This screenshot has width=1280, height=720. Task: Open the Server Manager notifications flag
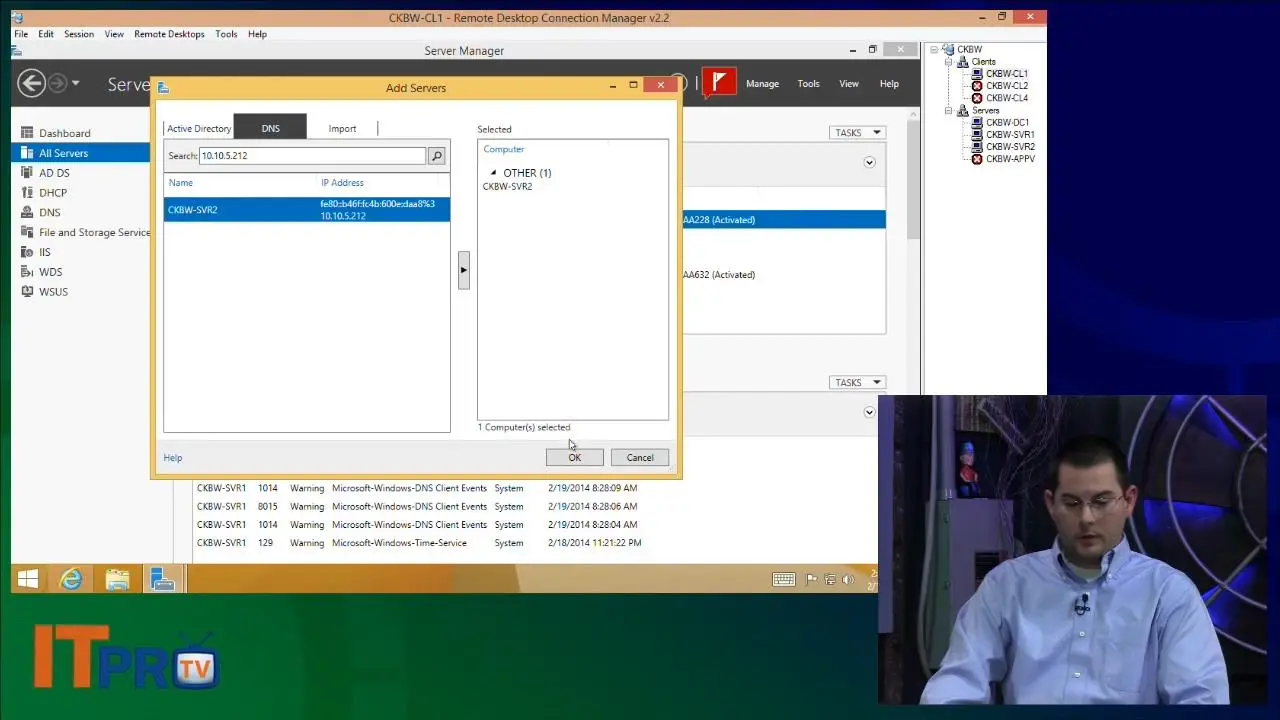coord(718,83)
